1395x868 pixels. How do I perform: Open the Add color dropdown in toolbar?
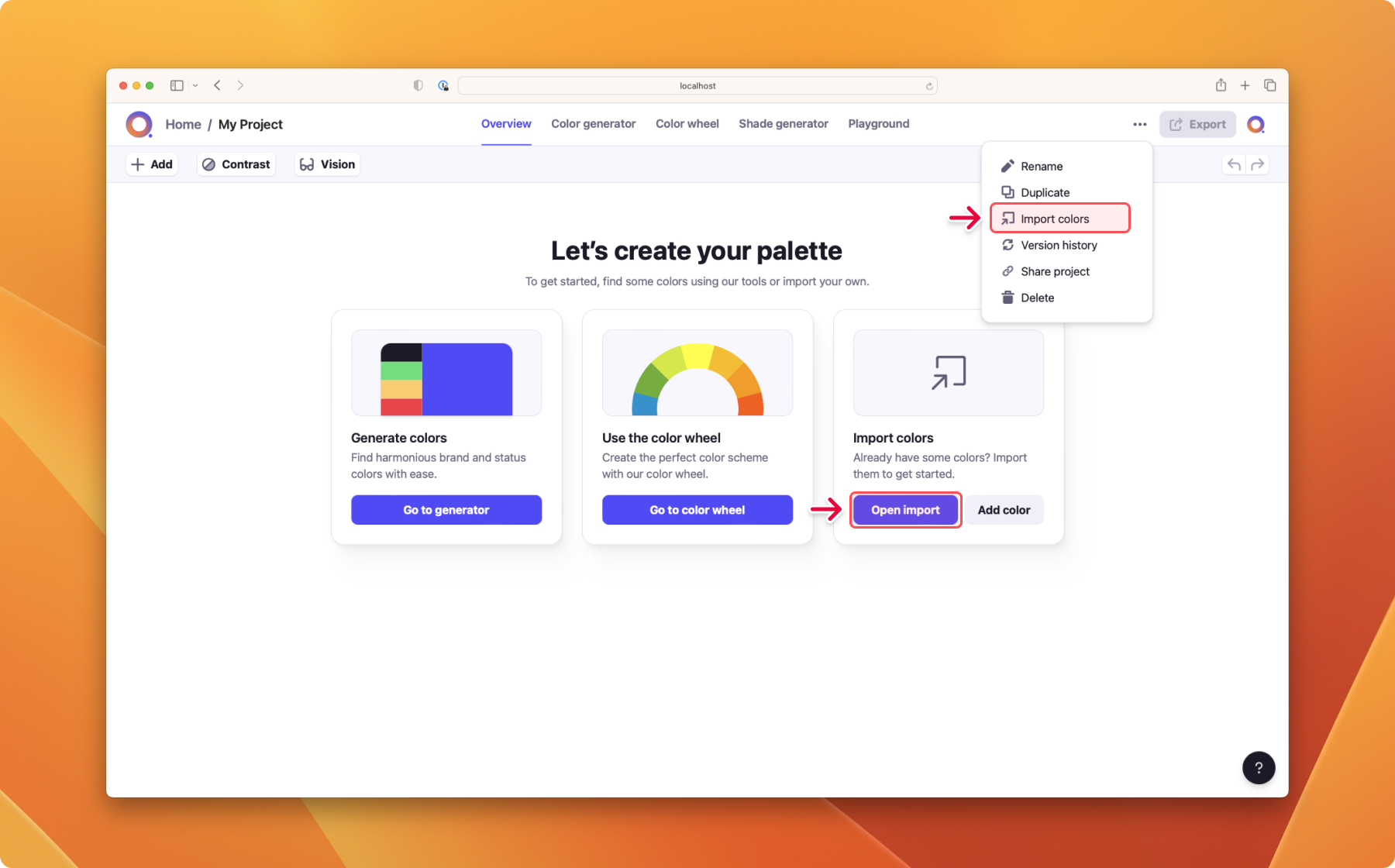pos(152,164)
